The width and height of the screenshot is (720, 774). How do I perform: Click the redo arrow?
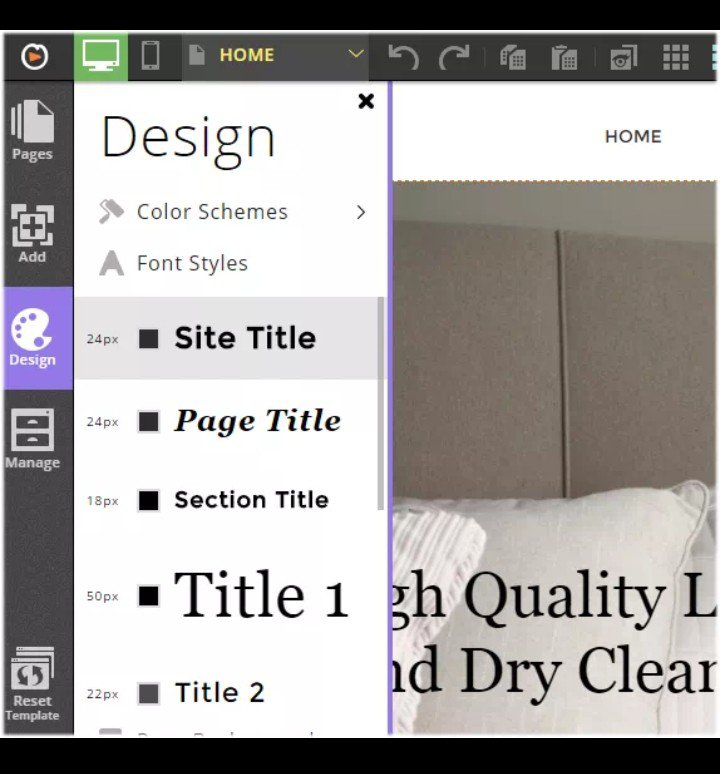pyautogui.click(x=455, y=56)
